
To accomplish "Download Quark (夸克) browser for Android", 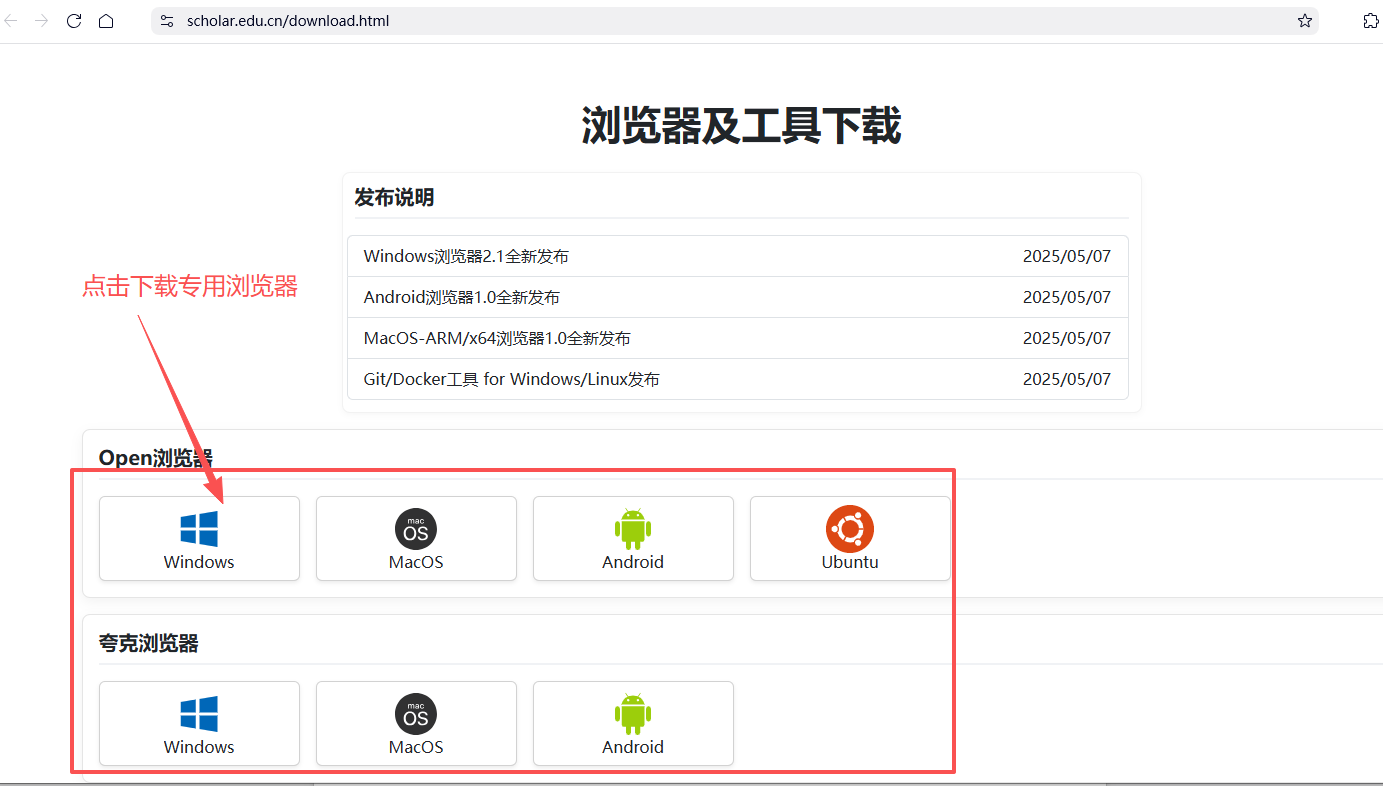I will (x=633, y=723).
